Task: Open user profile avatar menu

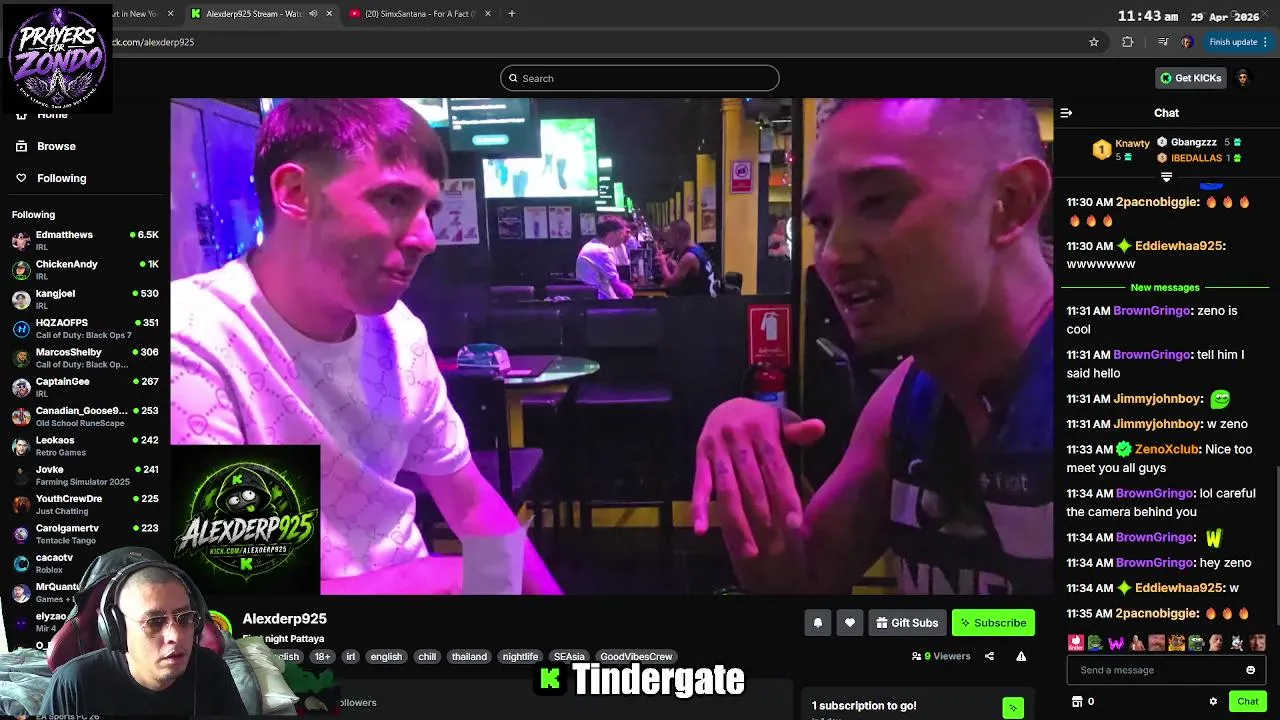Action: pyautogui.click(x=1243, y=78)
